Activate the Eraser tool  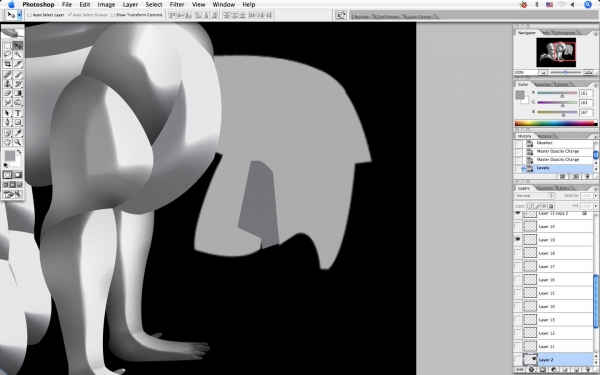(7, 93)
